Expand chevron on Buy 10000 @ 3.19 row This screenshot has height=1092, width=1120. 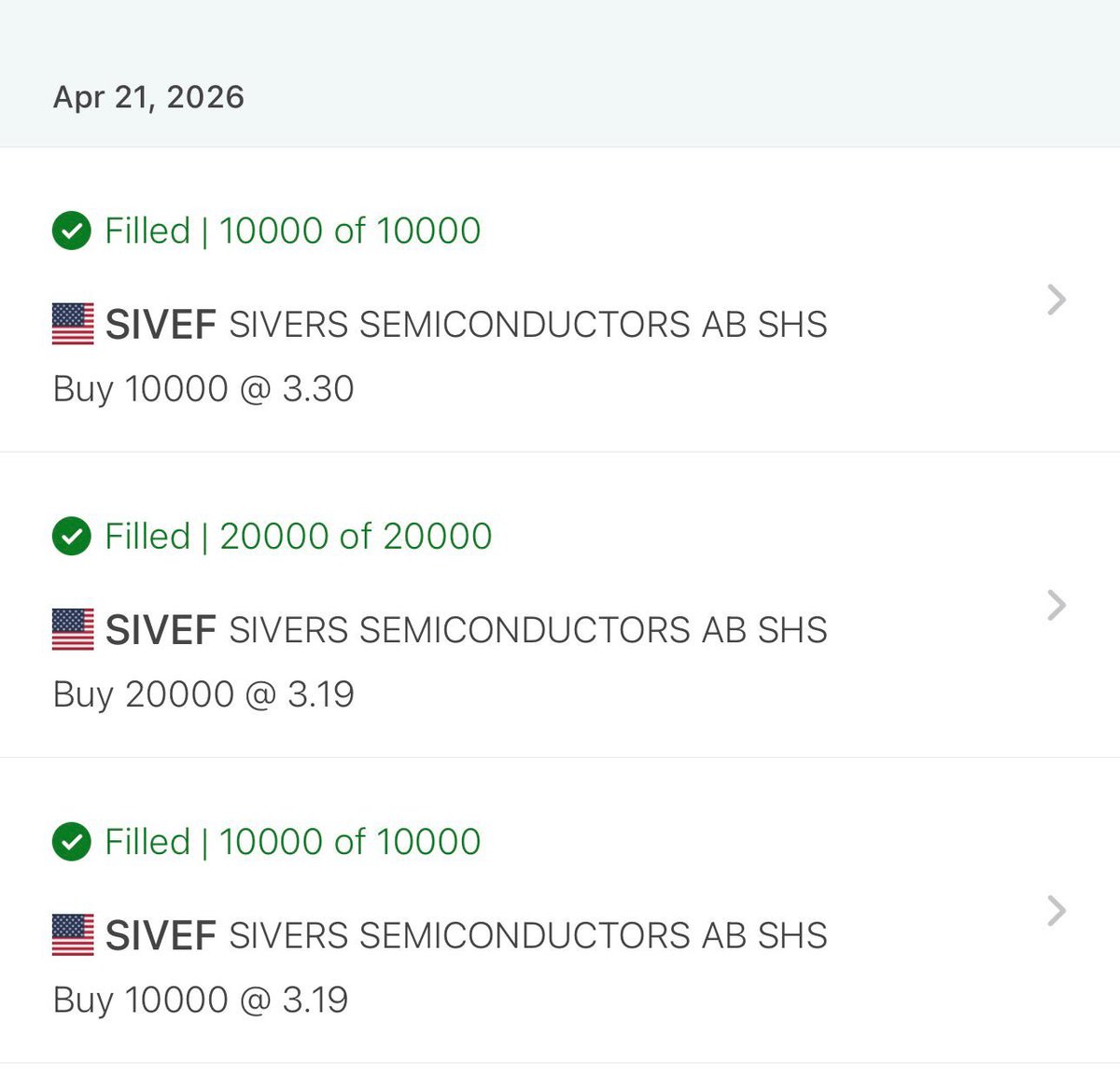pos(1057,910)
